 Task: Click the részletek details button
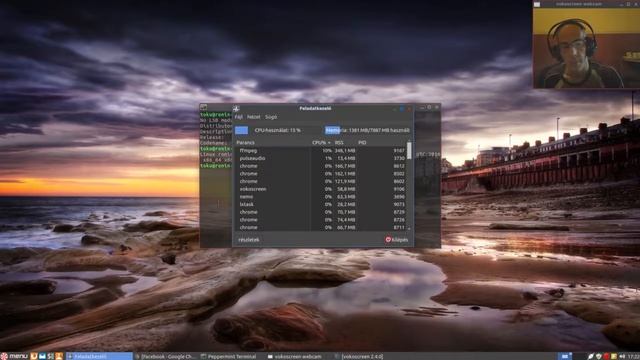click(x=249, y=240)
